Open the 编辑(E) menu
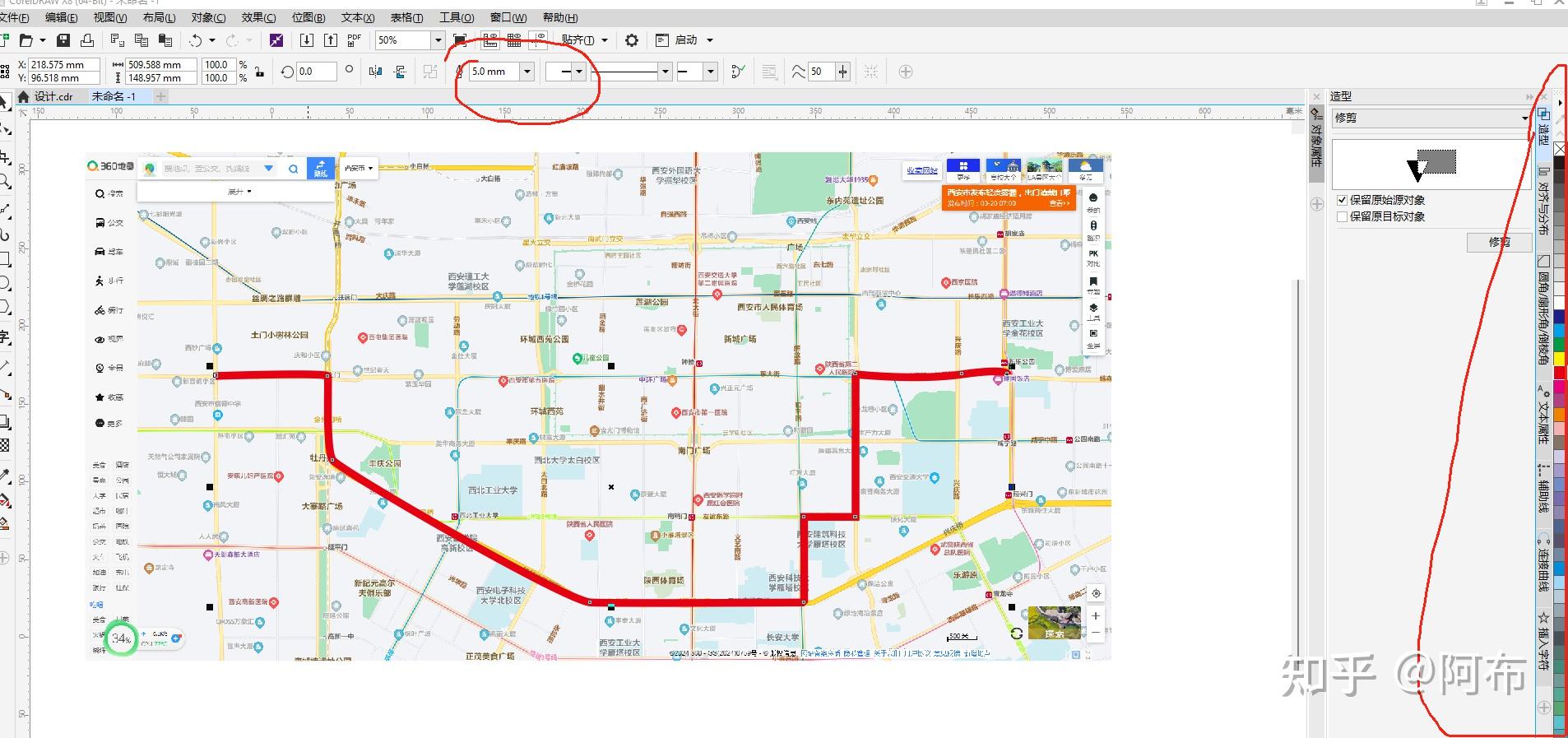 click(62, 17)
